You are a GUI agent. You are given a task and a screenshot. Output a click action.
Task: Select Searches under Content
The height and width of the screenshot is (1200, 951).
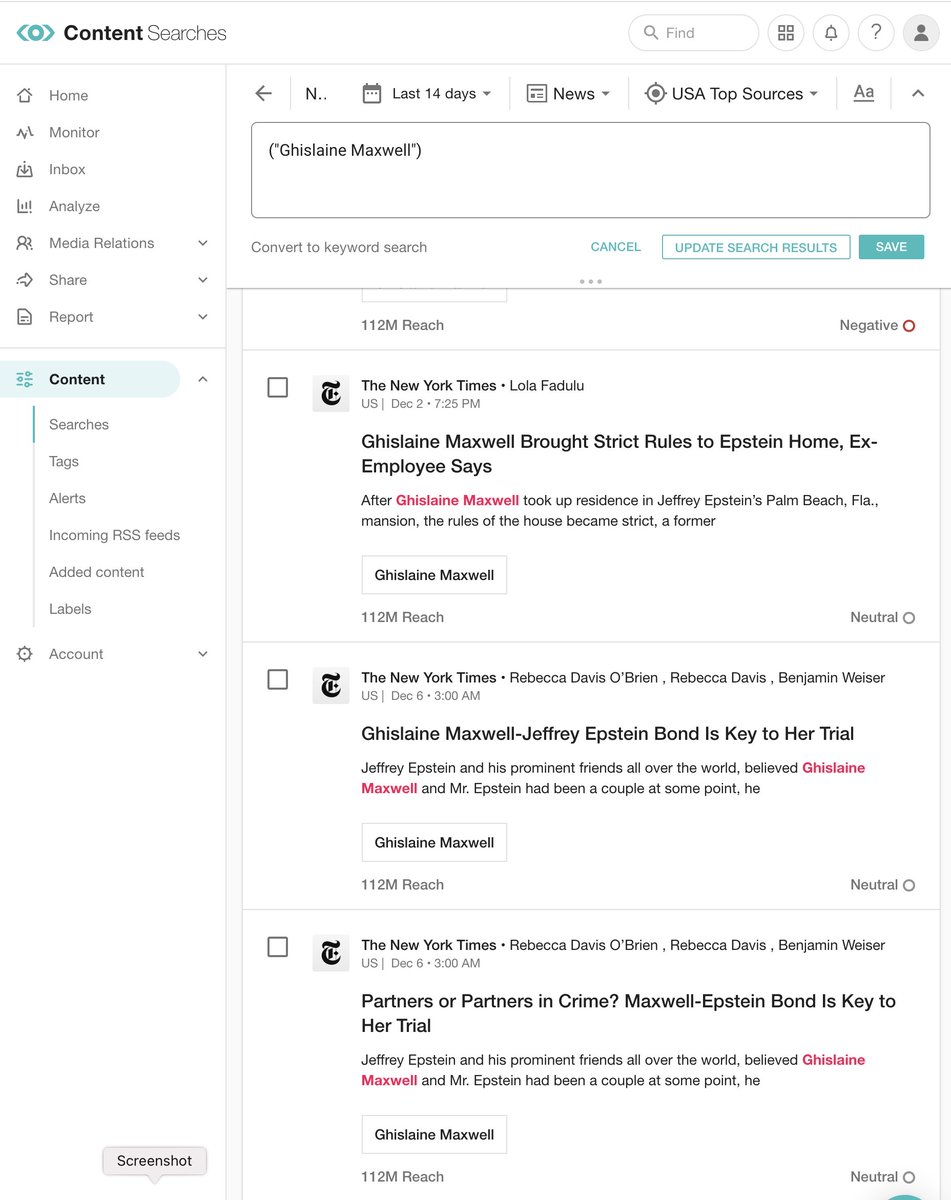coord(79,424)
